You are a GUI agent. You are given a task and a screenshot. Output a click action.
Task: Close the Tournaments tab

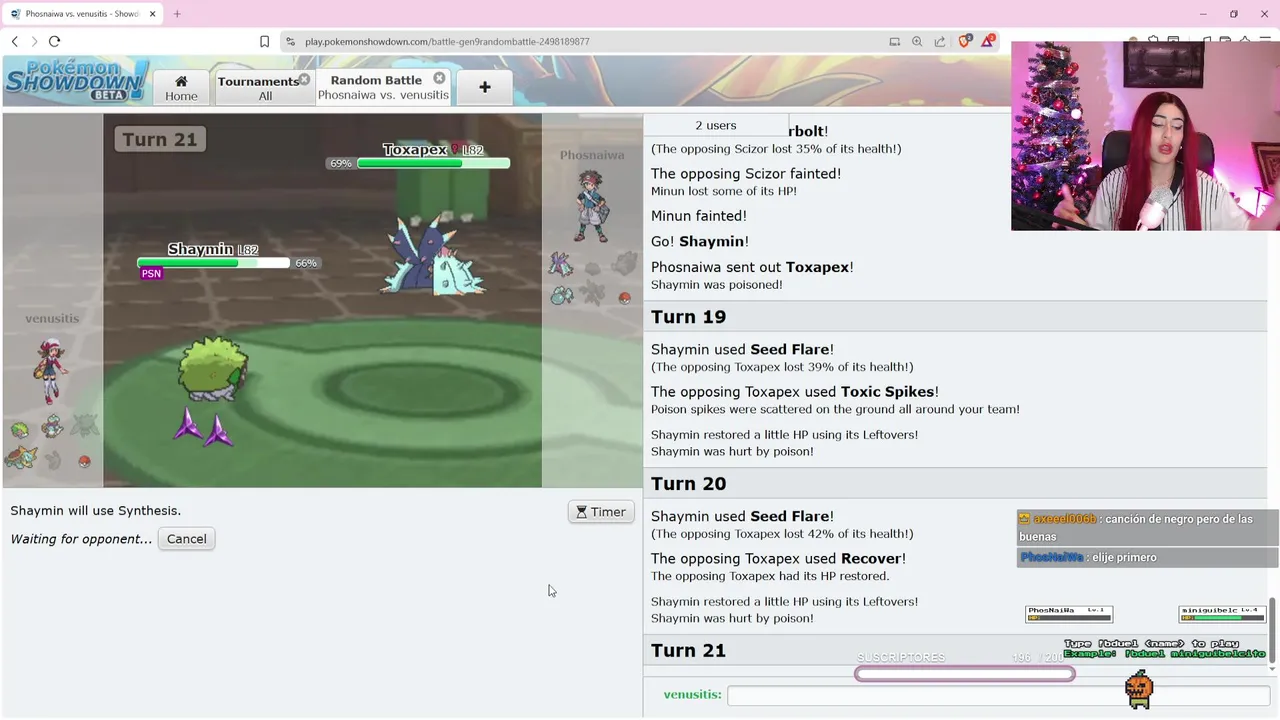(x=304, y=78)
